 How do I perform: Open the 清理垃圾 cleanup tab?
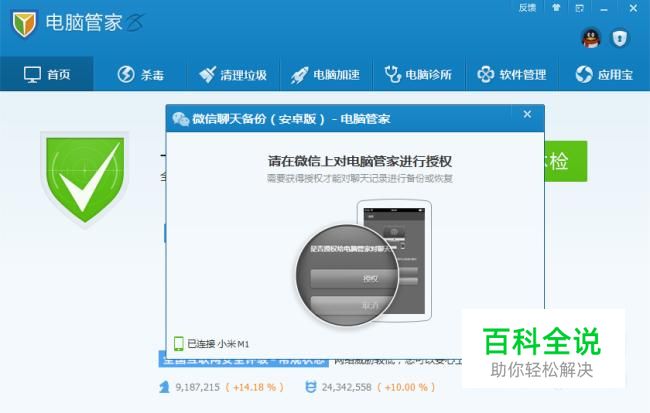(x=233, y=75)
